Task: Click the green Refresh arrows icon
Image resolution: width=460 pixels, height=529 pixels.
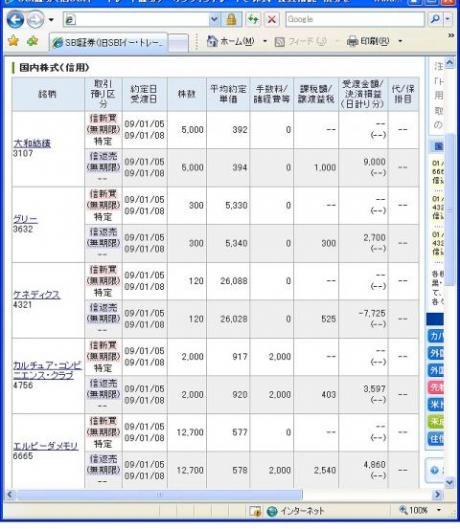Action: 253,20
